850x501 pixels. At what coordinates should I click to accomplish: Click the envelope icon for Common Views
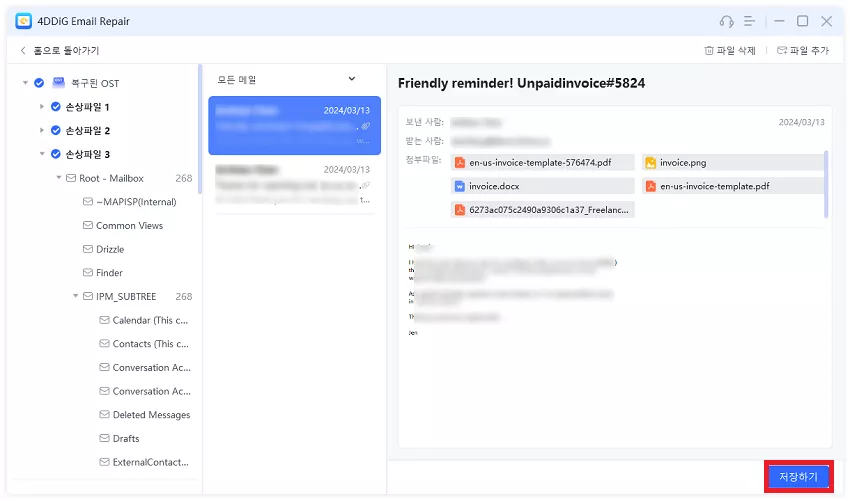point(88,225)
